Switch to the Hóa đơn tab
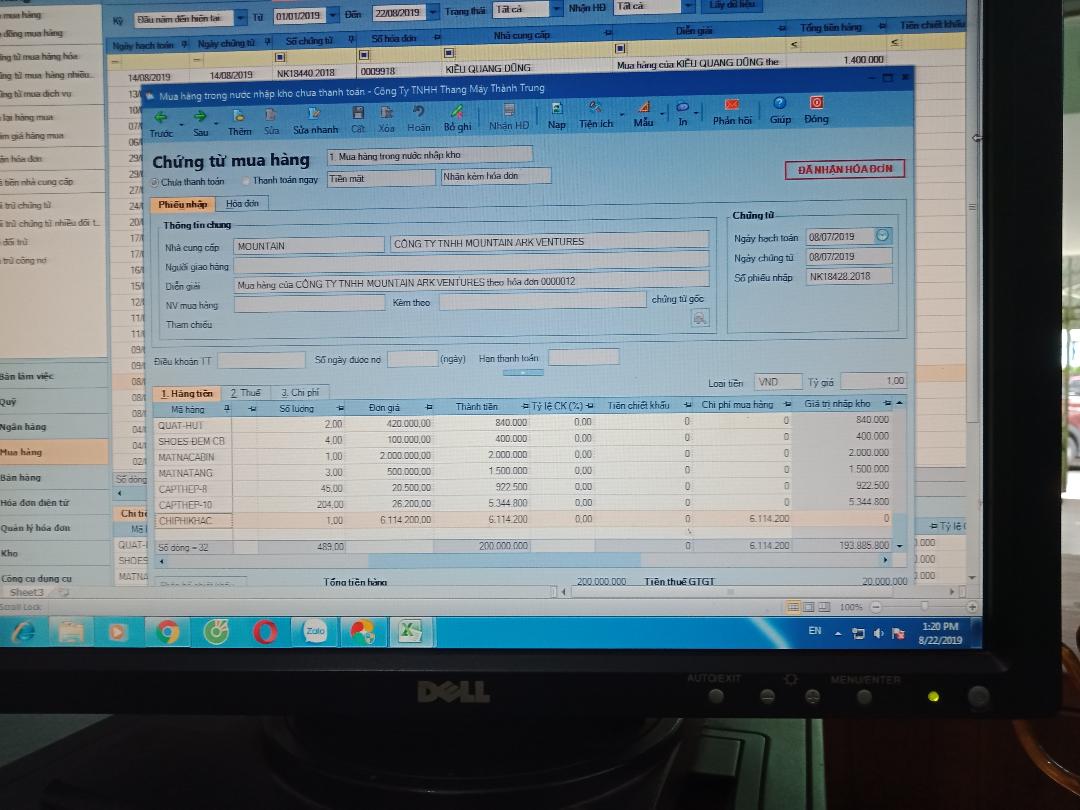Viewport: 1080px width, 810px height. (x=242, y=203)
